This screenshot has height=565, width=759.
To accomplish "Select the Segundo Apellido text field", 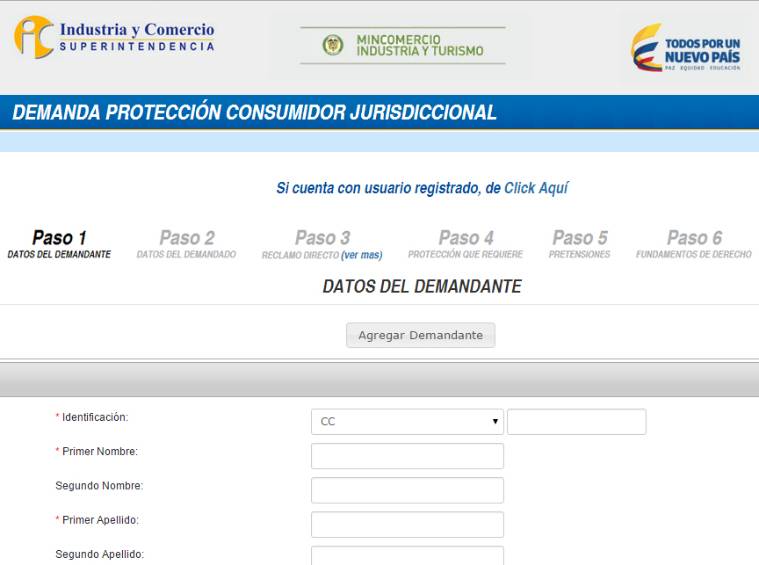I will [x=407, y=556].
